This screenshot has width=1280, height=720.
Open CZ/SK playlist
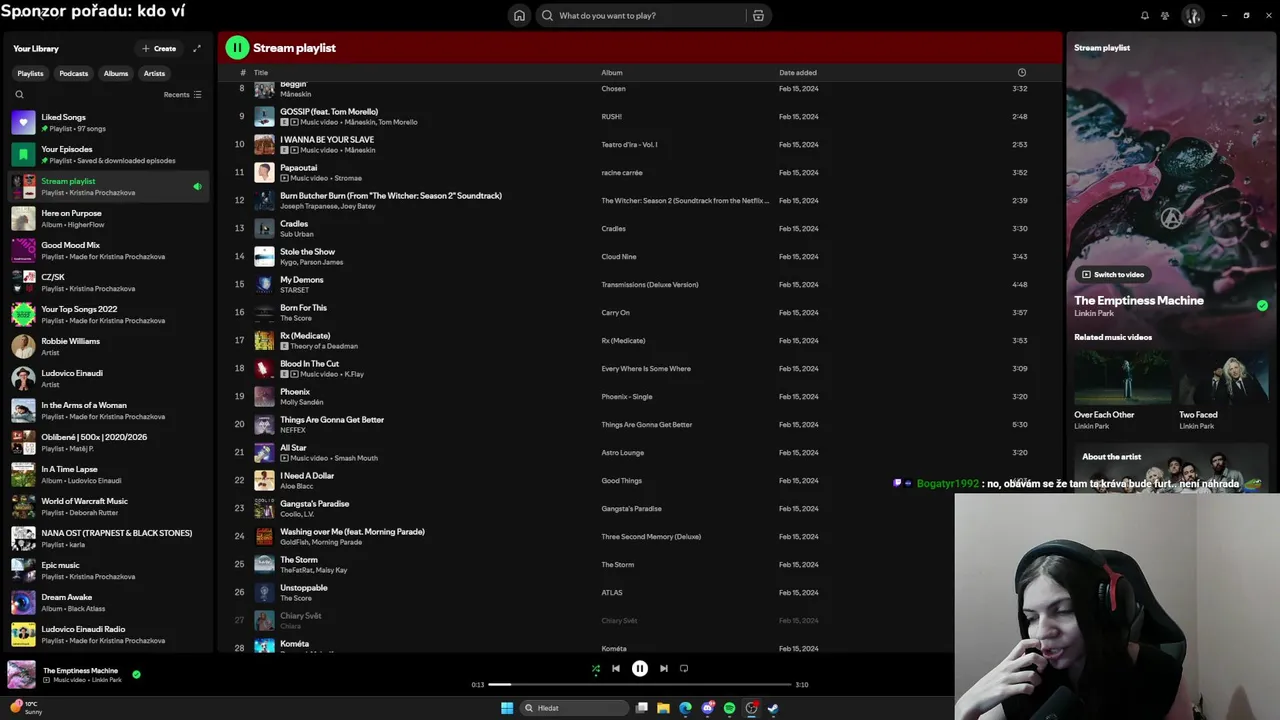[x=108, y=282]
